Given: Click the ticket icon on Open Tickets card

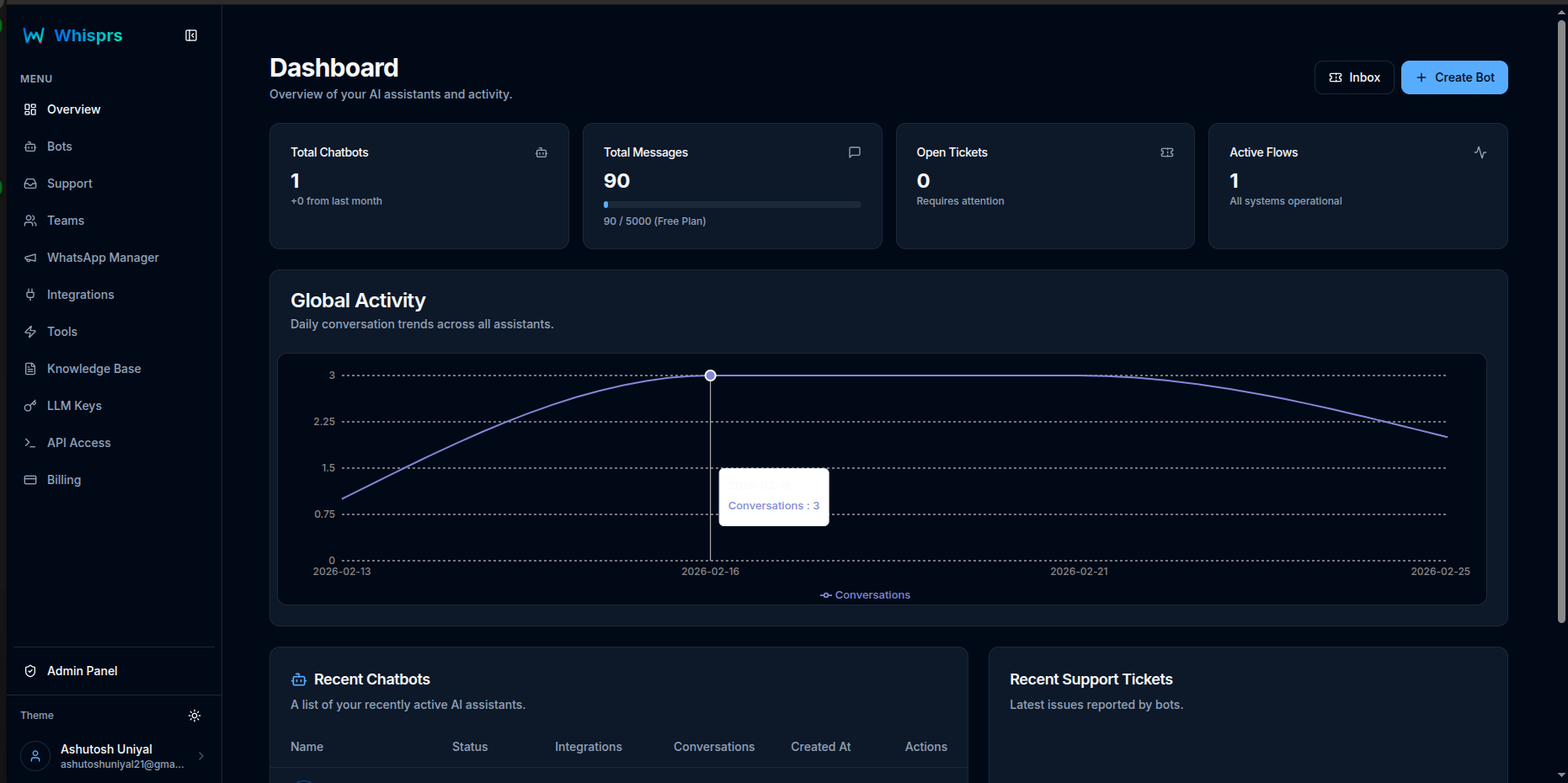Looking at the screenshot, I should [1167, 152].
